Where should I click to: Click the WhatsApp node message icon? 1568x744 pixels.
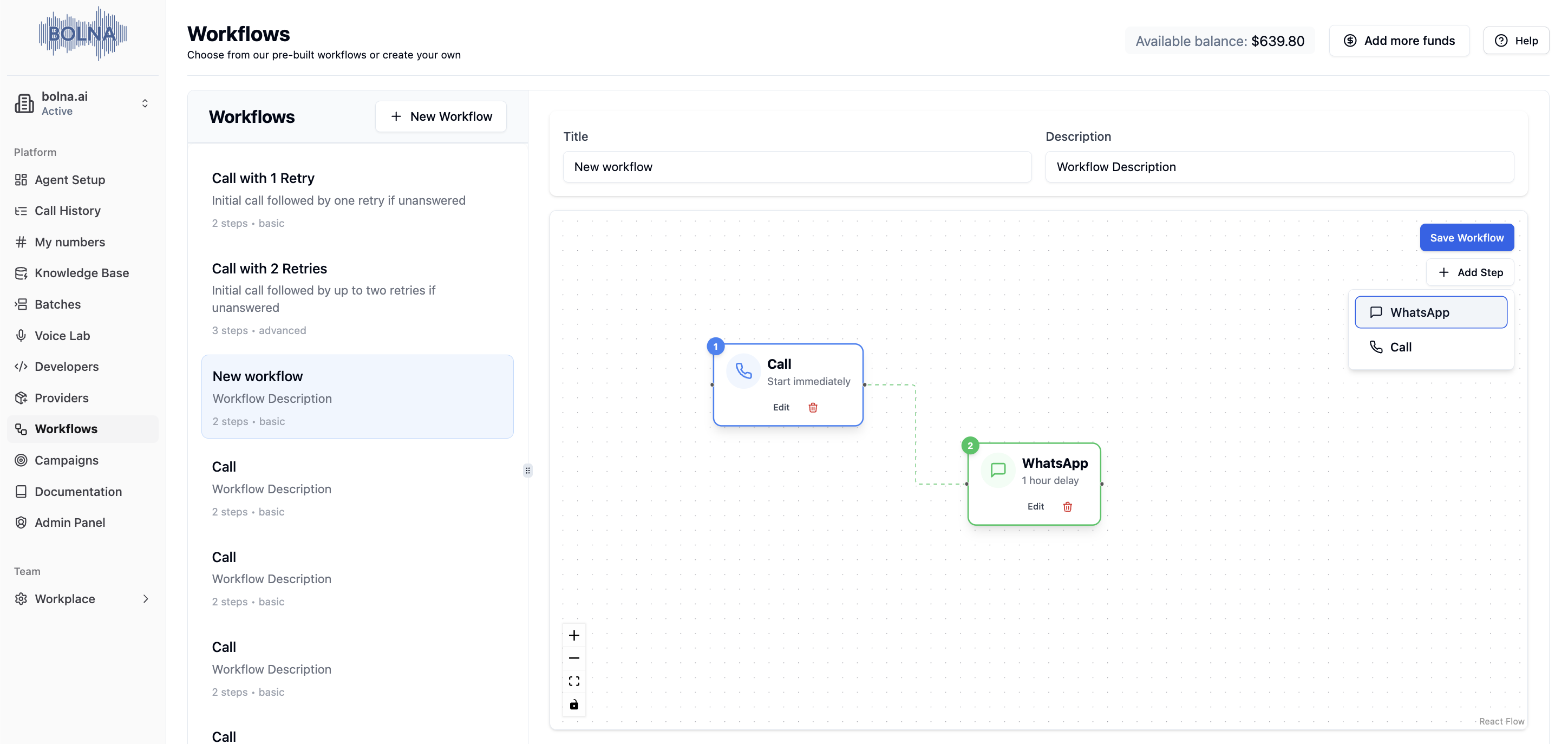998,470
